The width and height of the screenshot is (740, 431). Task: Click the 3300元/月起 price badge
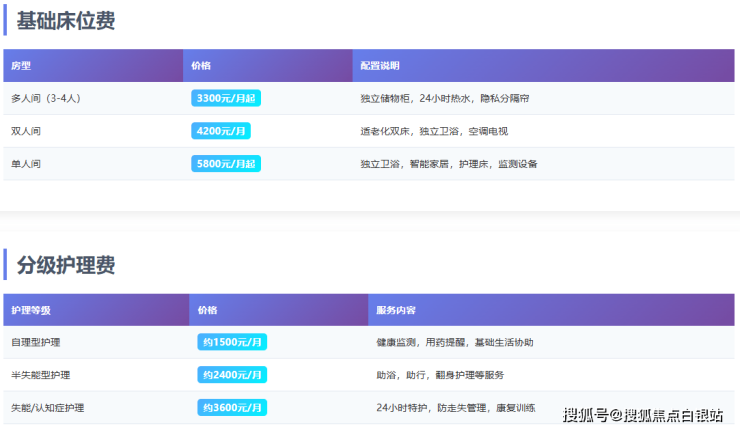click(x=226, y=98)
